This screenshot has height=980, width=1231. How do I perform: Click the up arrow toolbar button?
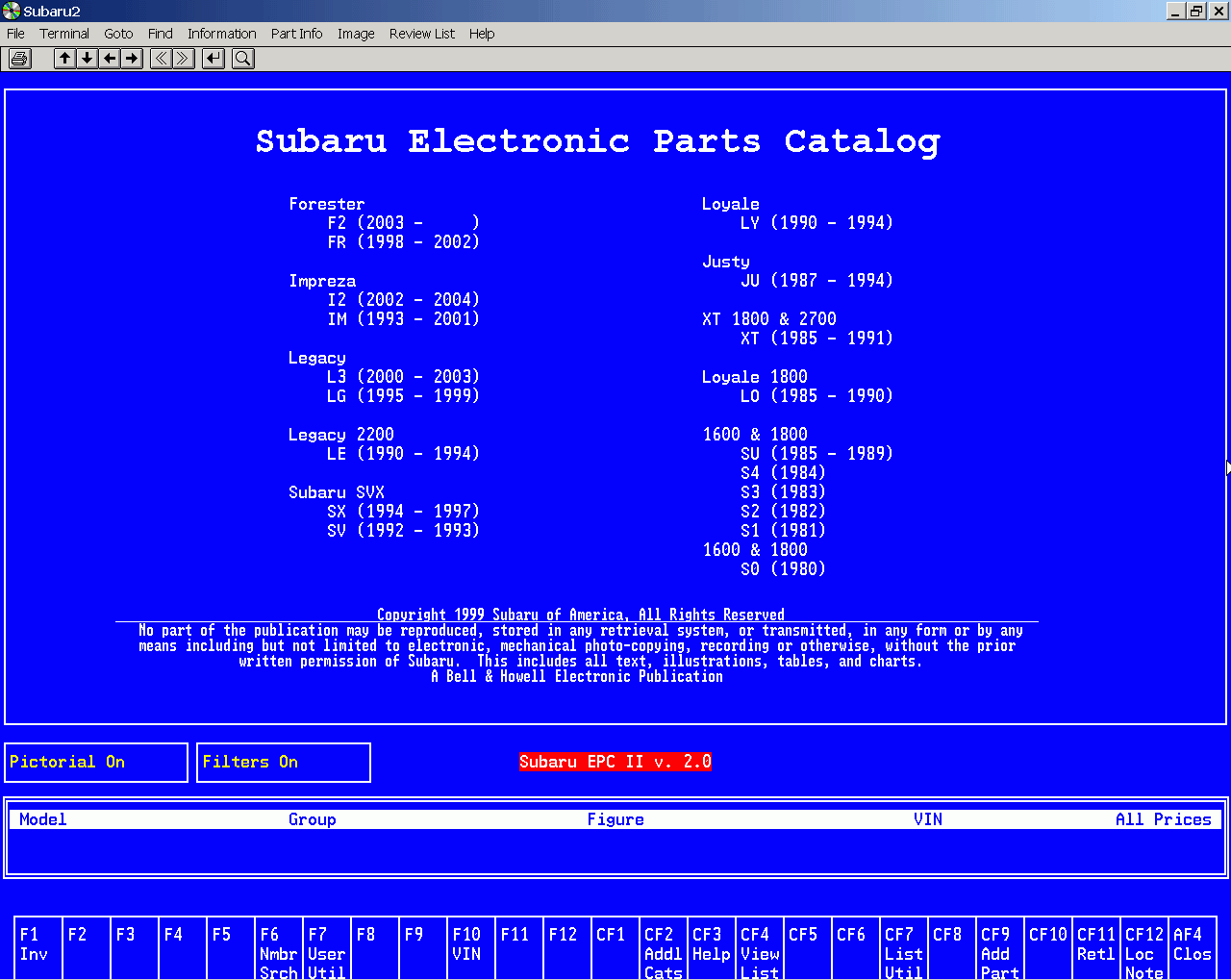click(64, 59)
